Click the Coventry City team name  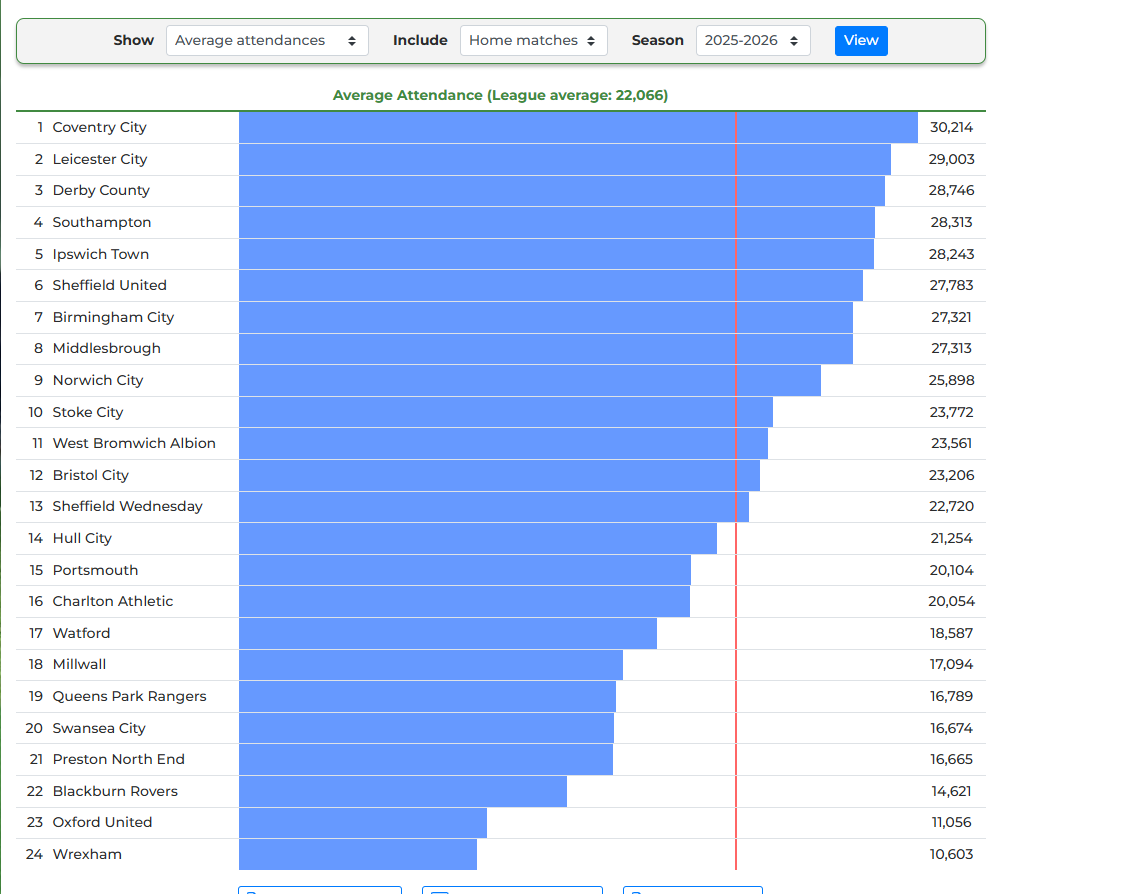coord(99,127)
